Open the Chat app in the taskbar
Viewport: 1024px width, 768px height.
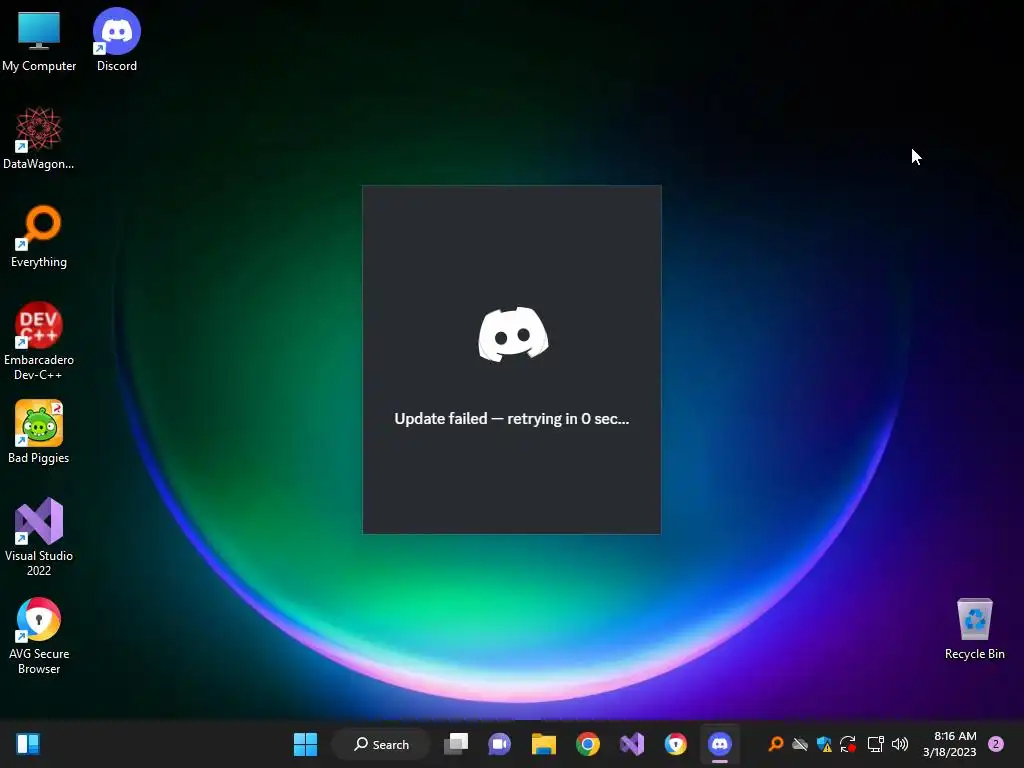[500, 744]
